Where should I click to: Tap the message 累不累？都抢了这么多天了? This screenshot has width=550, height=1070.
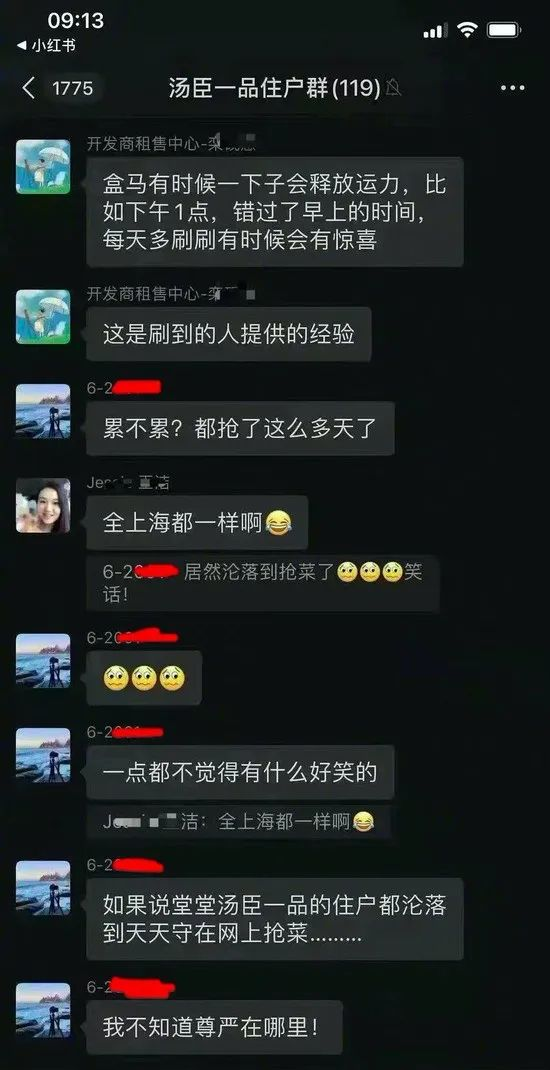[240, 428]
